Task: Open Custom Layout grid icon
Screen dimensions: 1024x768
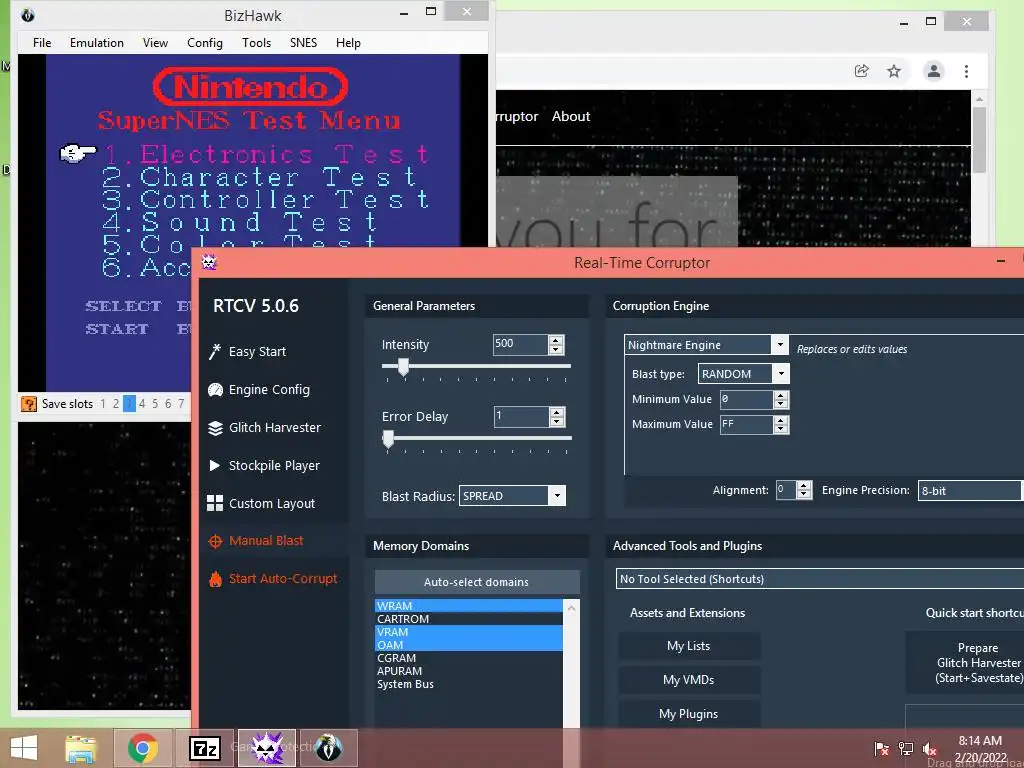Action: tap(215, 503)
